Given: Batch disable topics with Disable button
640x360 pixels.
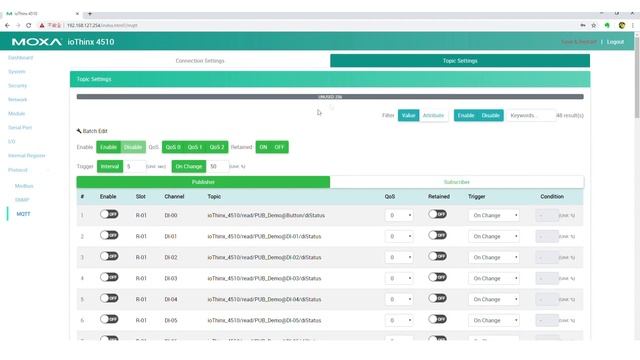Looking at the screenshot, I should point(133,147).
